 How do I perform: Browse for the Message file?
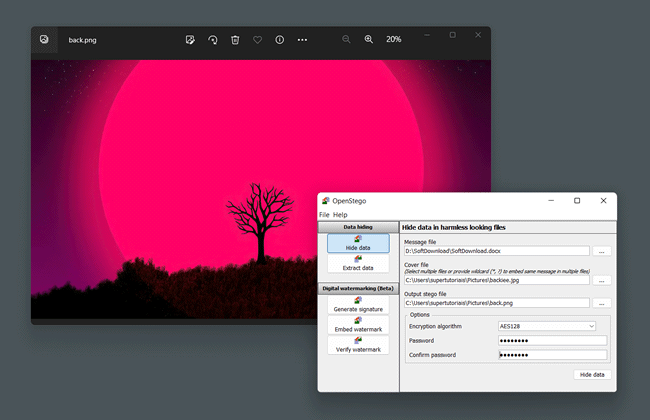(601, 251)
